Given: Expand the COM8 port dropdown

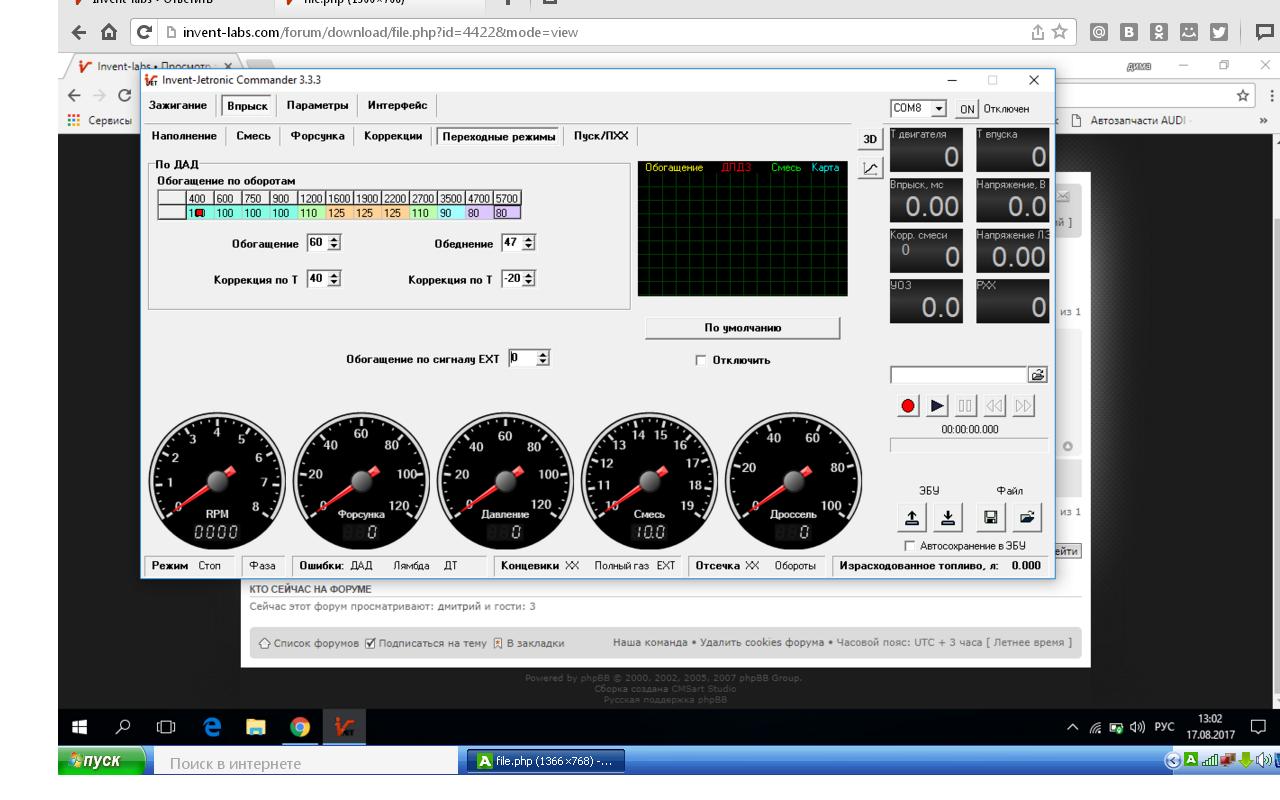Looking at the screenshot, I should (939, 108).
